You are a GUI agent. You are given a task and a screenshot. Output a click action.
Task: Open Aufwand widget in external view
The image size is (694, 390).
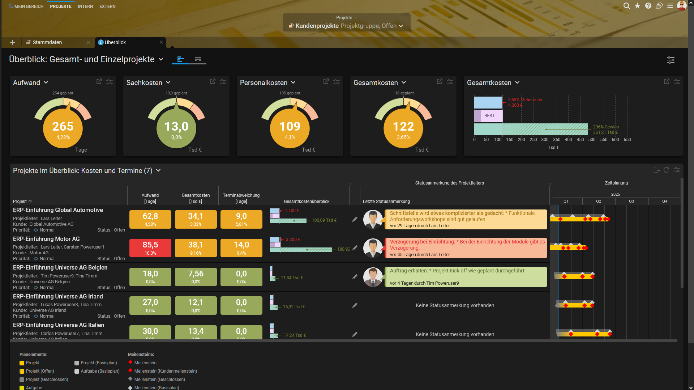pyautogui.click(x=99, y=81)
